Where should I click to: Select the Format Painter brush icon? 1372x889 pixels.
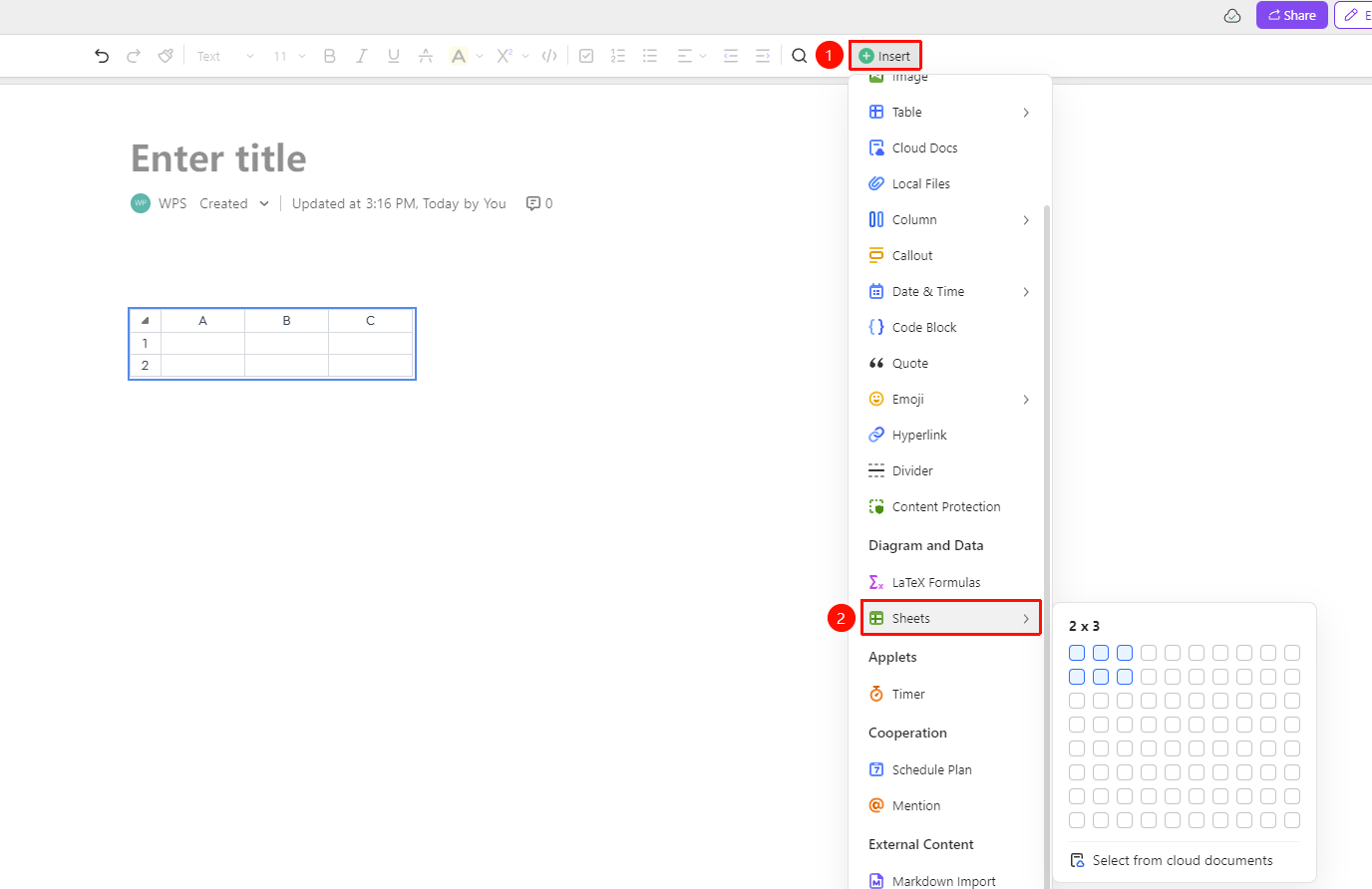click(x=166, y=56)
